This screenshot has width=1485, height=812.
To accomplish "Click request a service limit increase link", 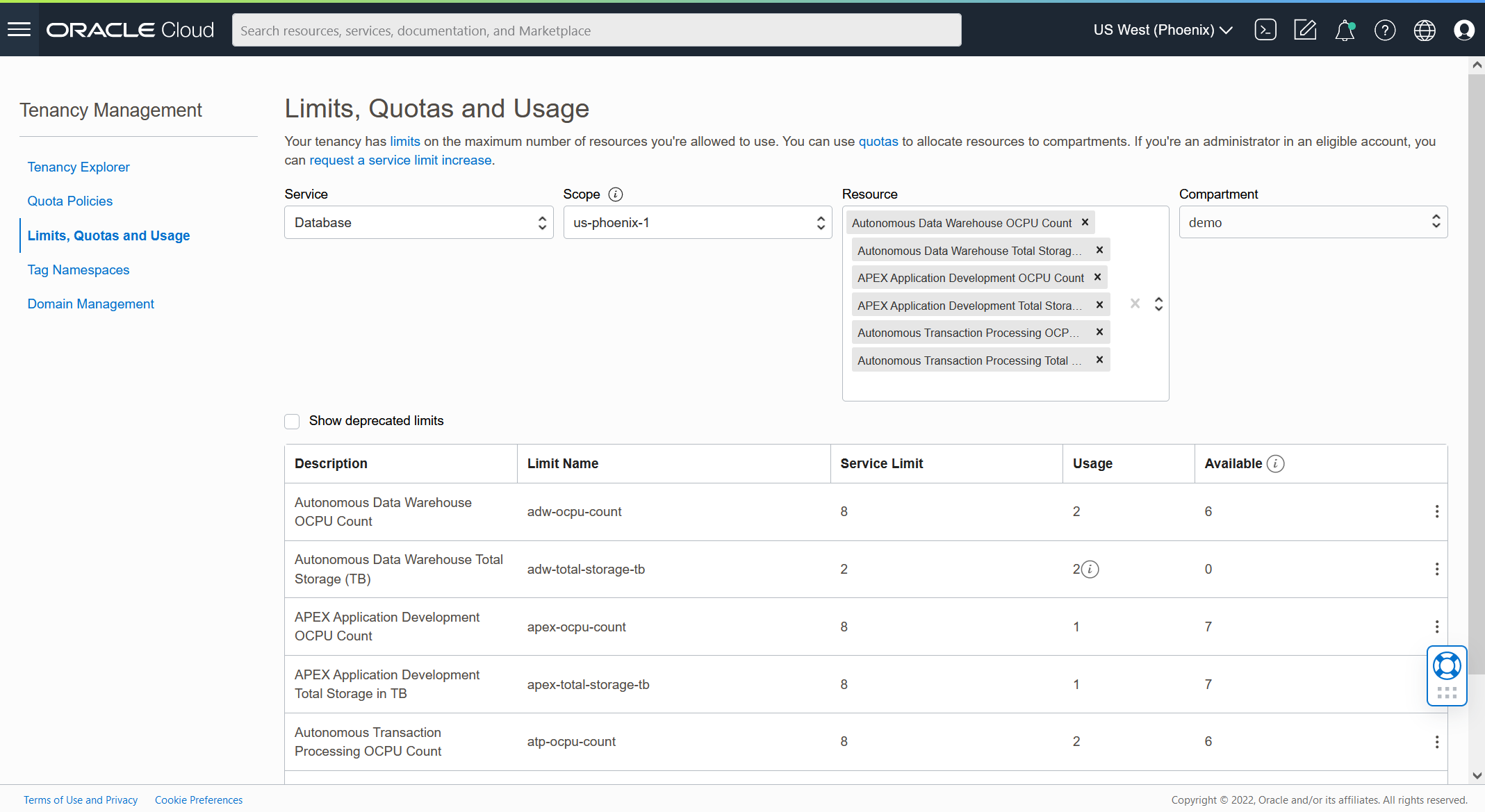I will point(400,160).
